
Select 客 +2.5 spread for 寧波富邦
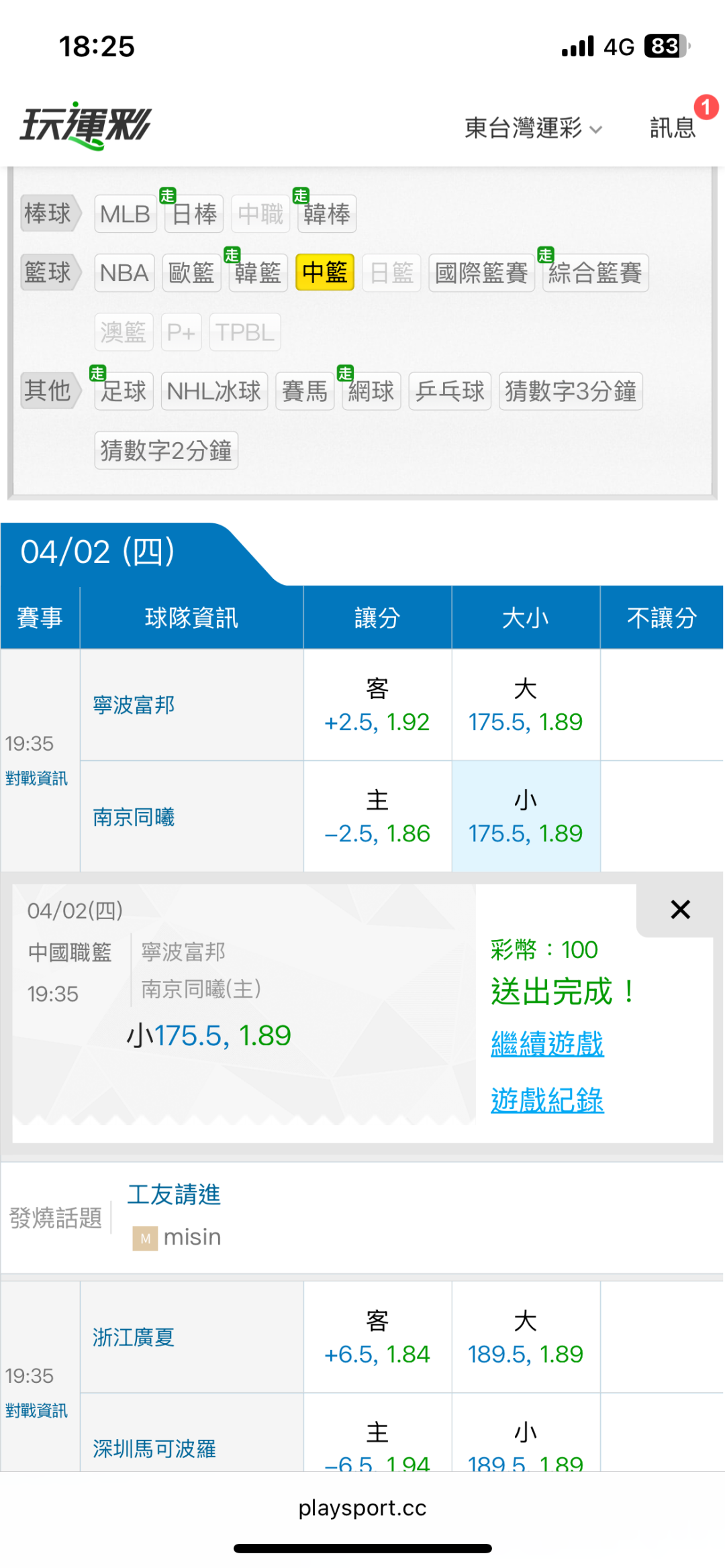[x=377, y=705]
